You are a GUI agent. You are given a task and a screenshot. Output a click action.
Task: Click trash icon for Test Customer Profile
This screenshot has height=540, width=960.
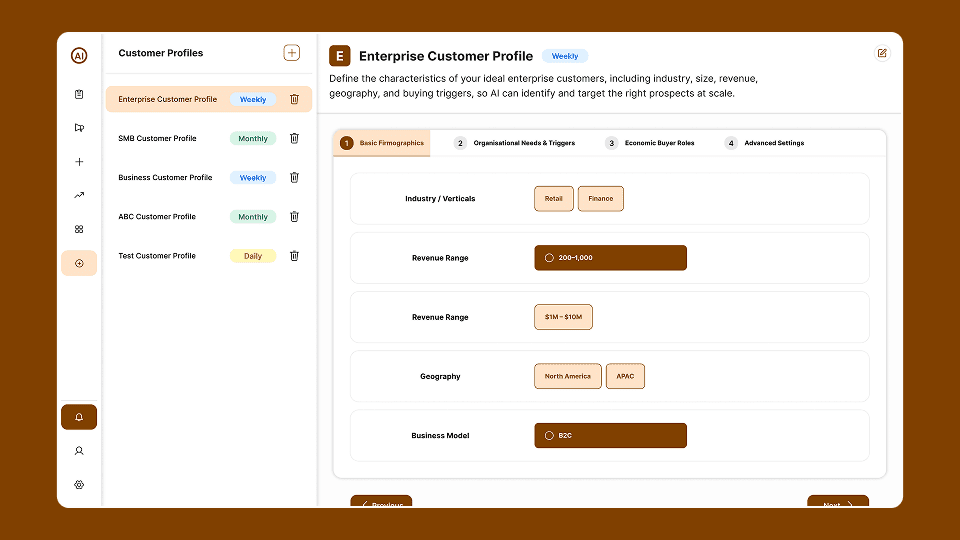point(294,256)
